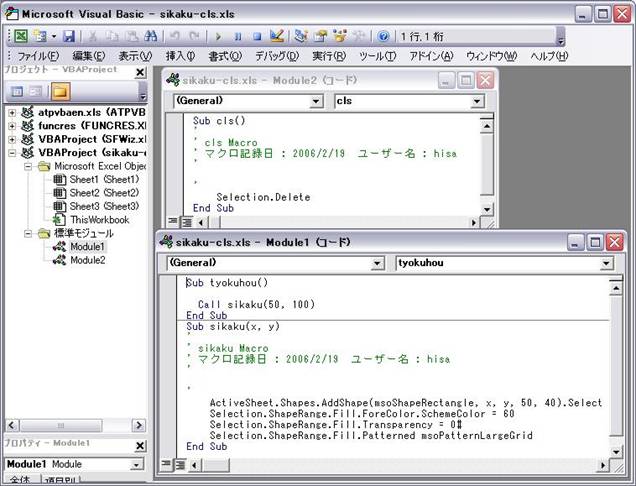Switch to Procedure View in Module1 window
Viewport: 636px width, 486px height.
tap(165, 463)
